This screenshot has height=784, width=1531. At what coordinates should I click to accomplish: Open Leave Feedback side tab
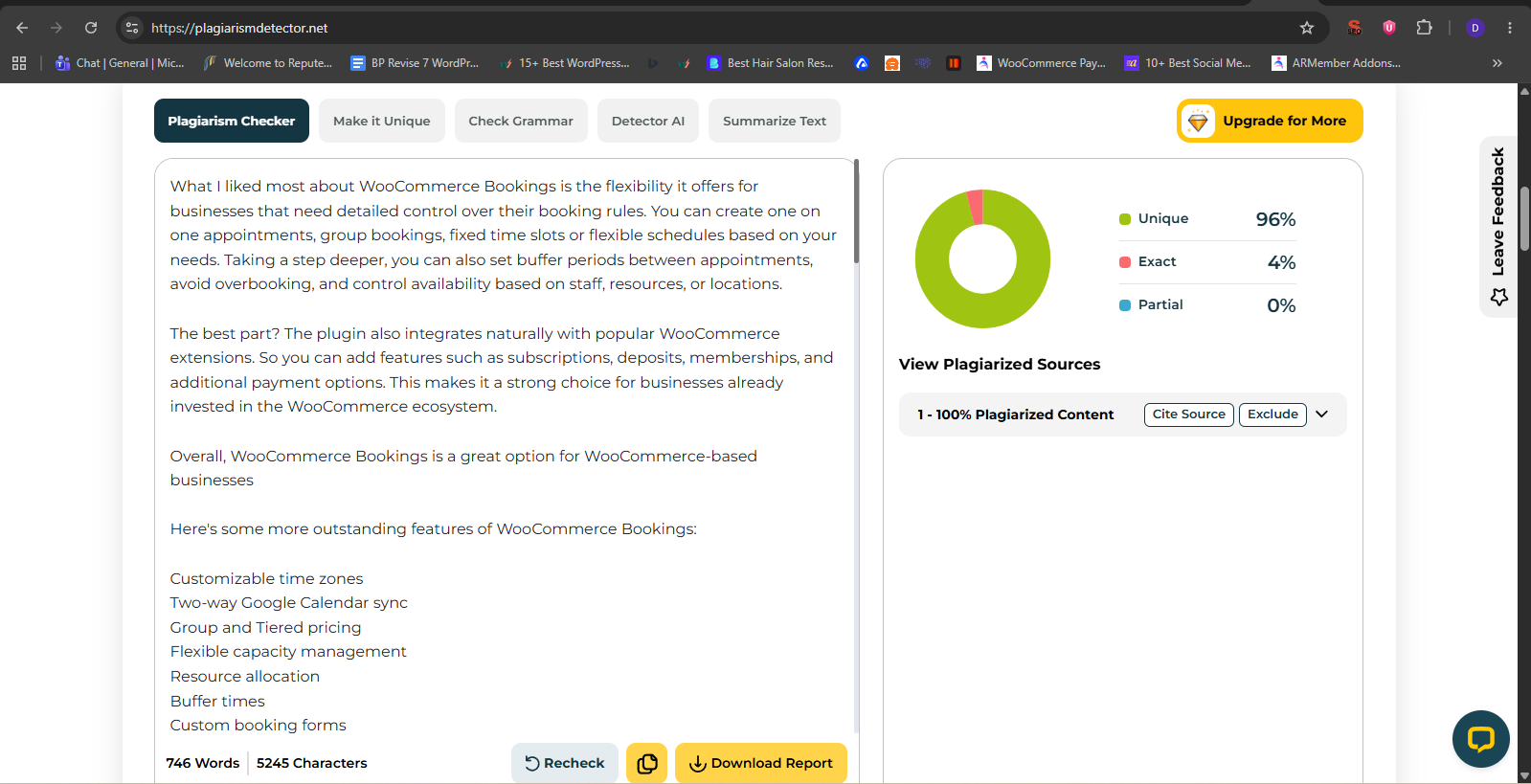pos(1498,227)
